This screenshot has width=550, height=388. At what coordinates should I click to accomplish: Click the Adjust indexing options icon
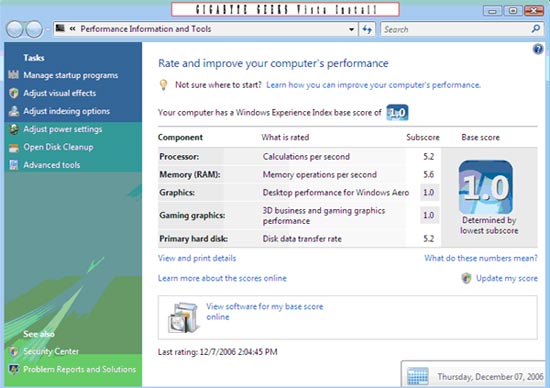(13, 111)
